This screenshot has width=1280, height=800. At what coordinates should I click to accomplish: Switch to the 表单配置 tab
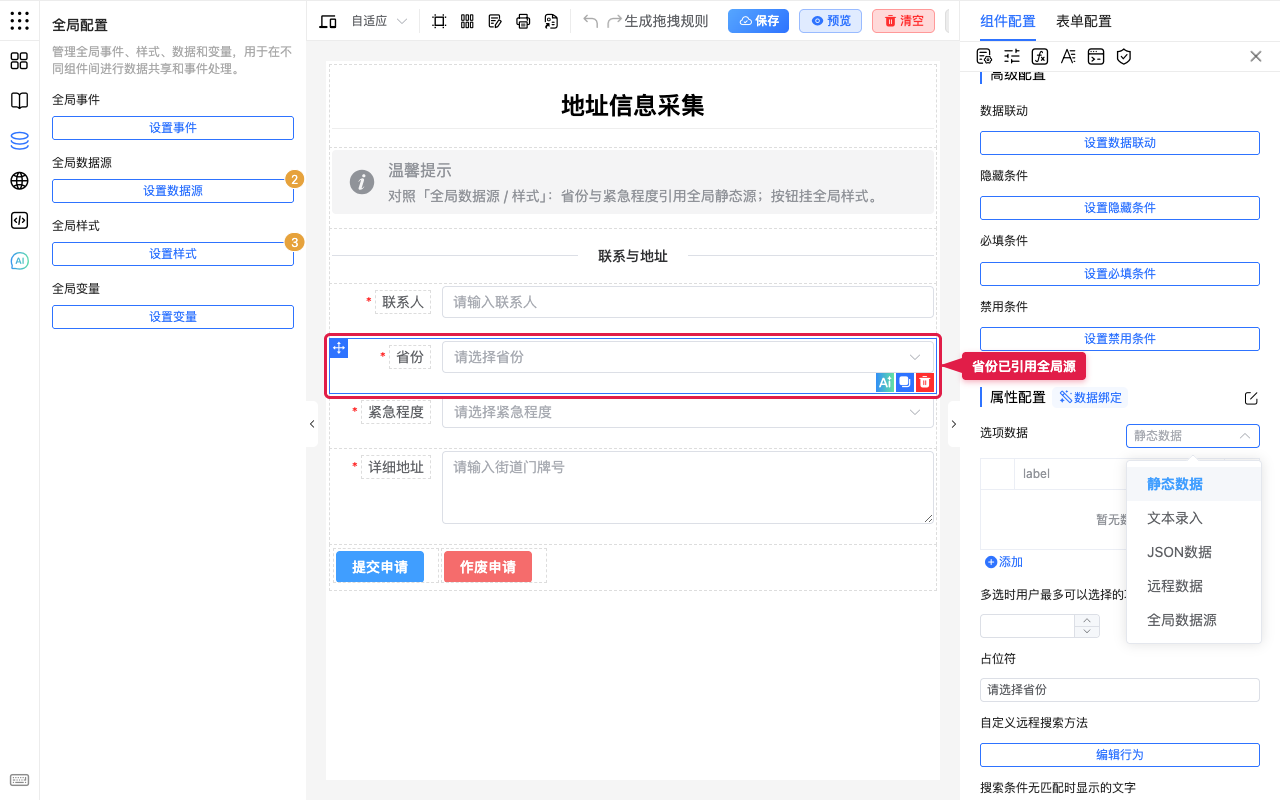click(1083, 21)
